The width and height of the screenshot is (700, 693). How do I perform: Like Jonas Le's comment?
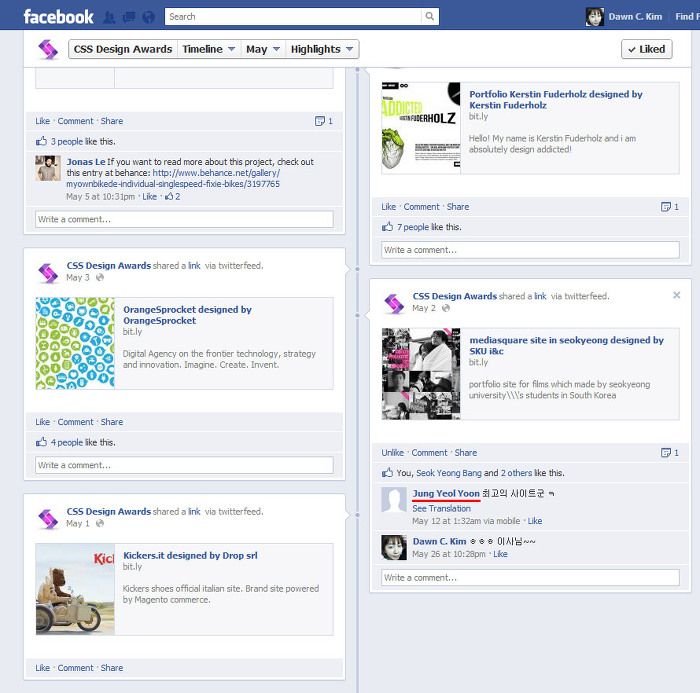tap(149, 196)
